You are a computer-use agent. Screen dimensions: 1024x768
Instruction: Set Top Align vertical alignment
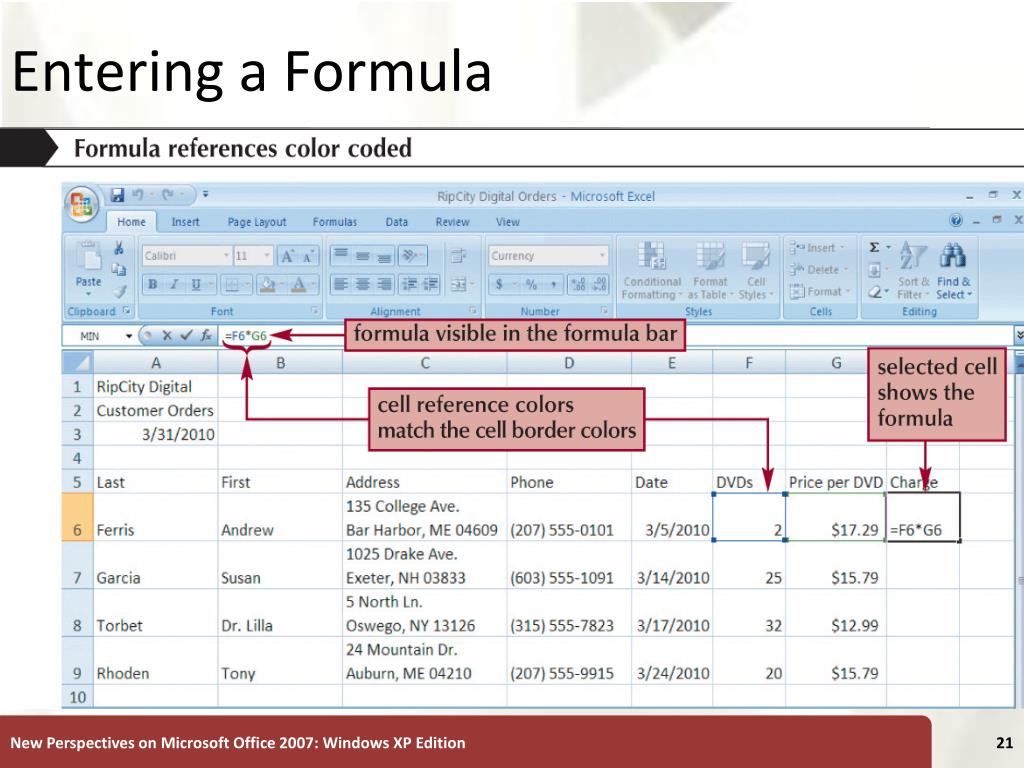point(341,255)
